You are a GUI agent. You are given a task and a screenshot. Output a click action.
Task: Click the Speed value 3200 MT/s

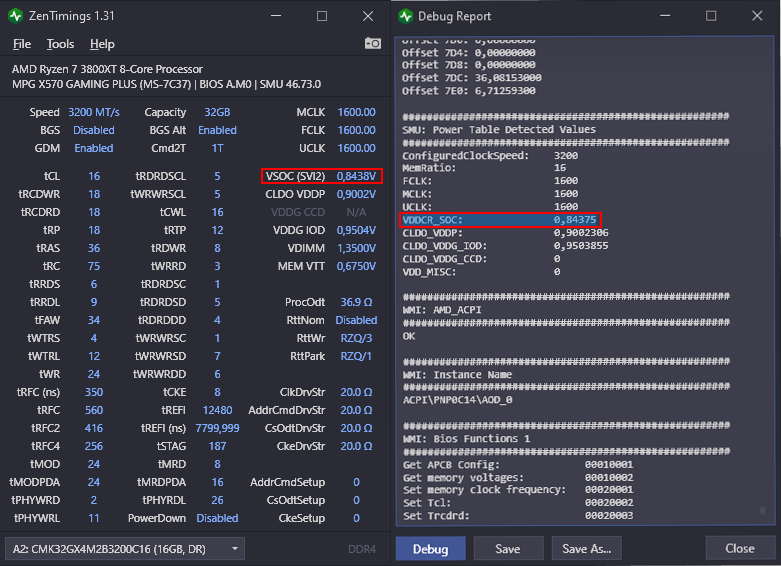tap(94, 113)
